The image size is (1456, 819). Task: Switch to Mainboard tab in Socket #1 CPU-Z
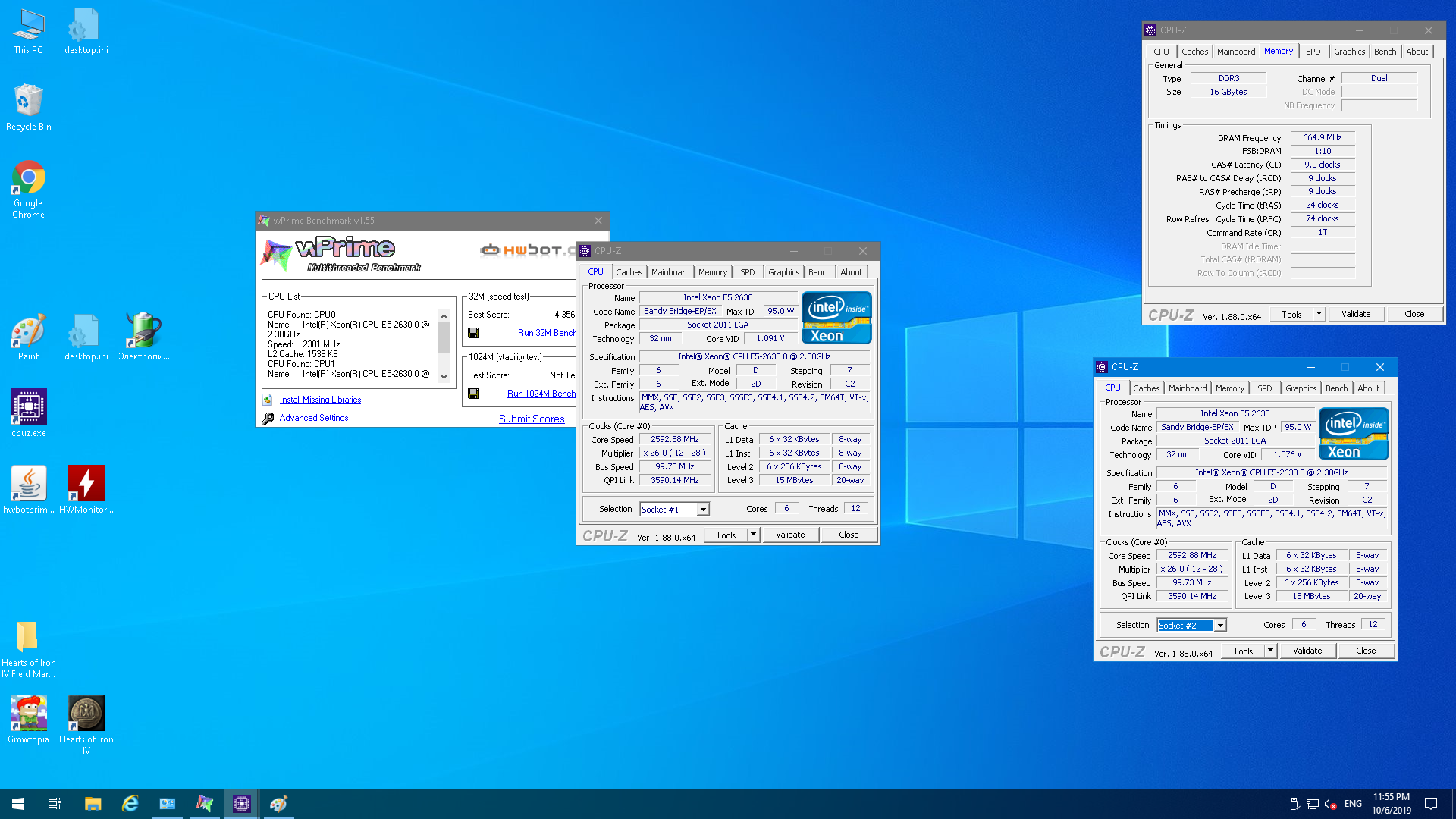click(x=670, y=272)
